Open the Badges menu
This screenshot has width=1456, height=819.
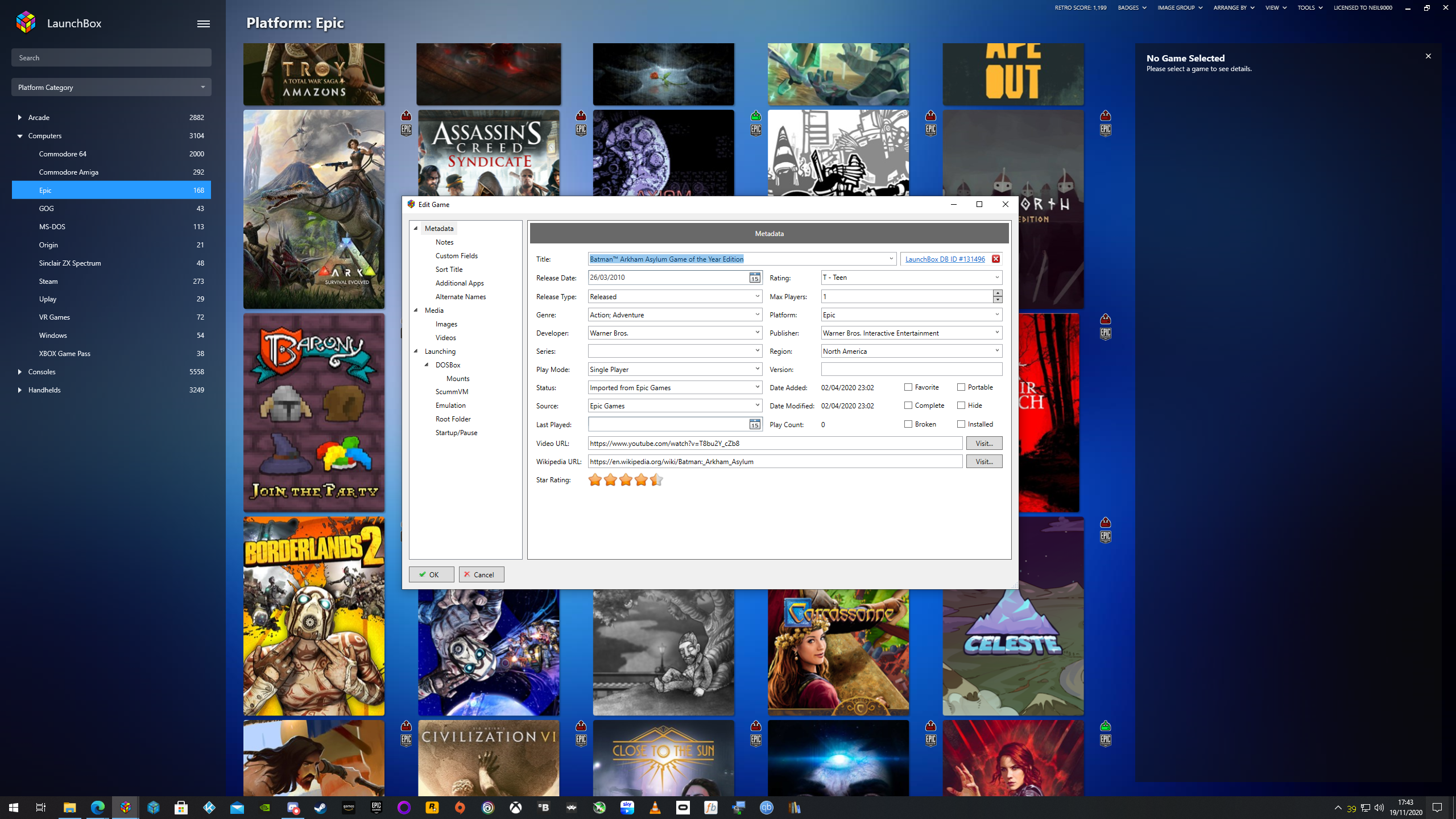tap(1132, 8)
